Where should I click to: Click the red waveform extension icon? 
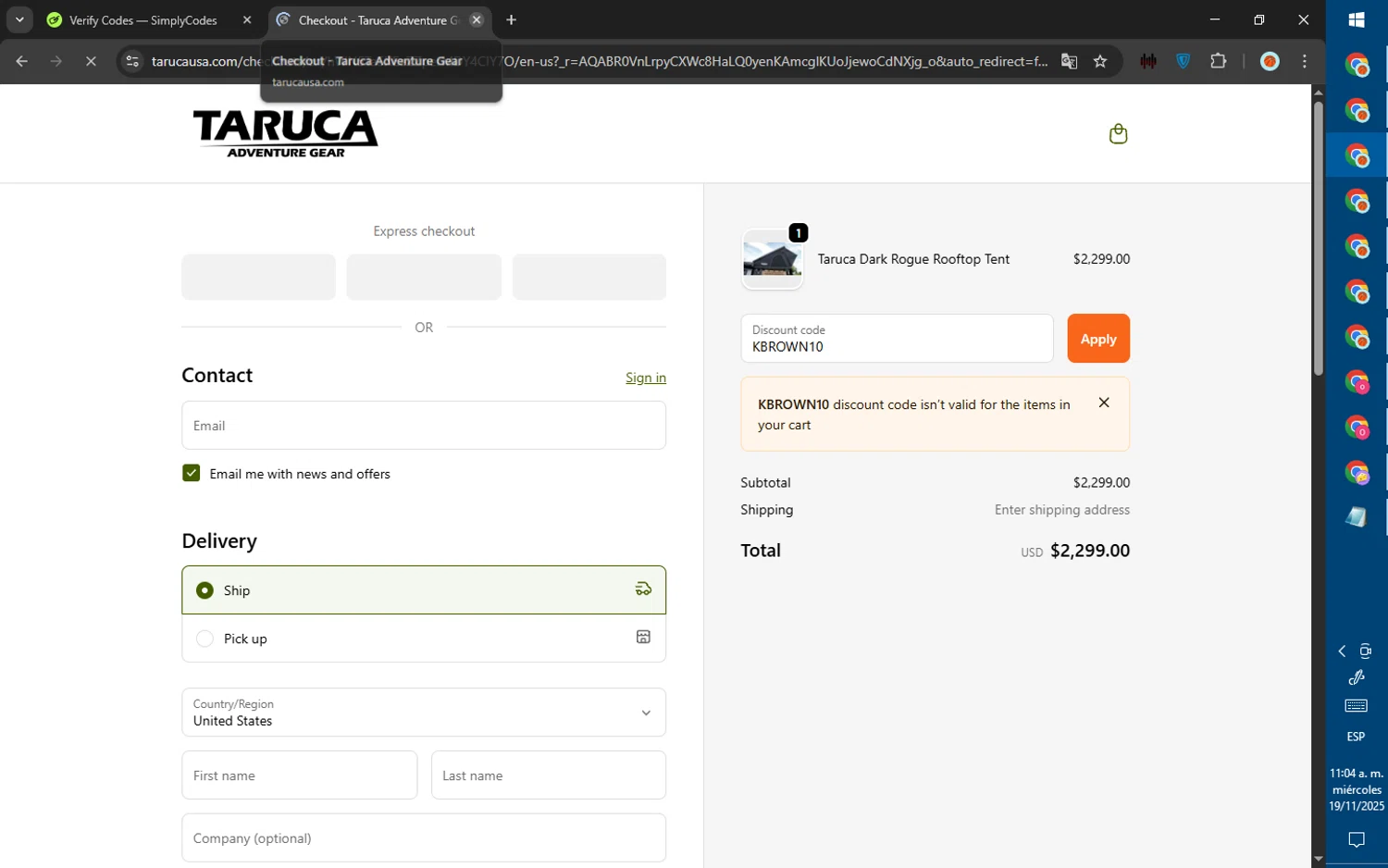[1148, 62]
